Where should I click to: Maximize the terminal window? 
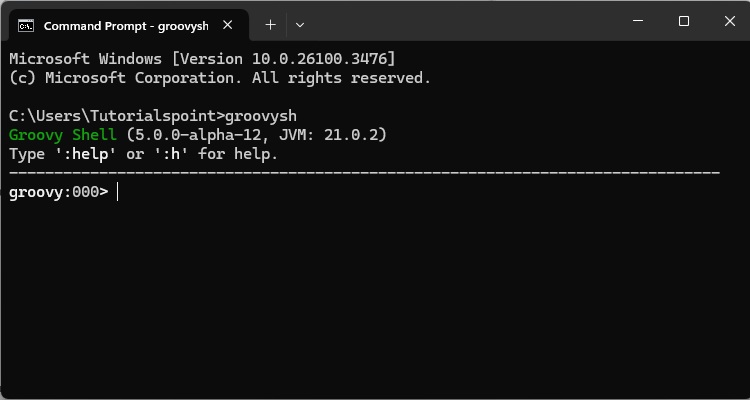pos(684,22)
